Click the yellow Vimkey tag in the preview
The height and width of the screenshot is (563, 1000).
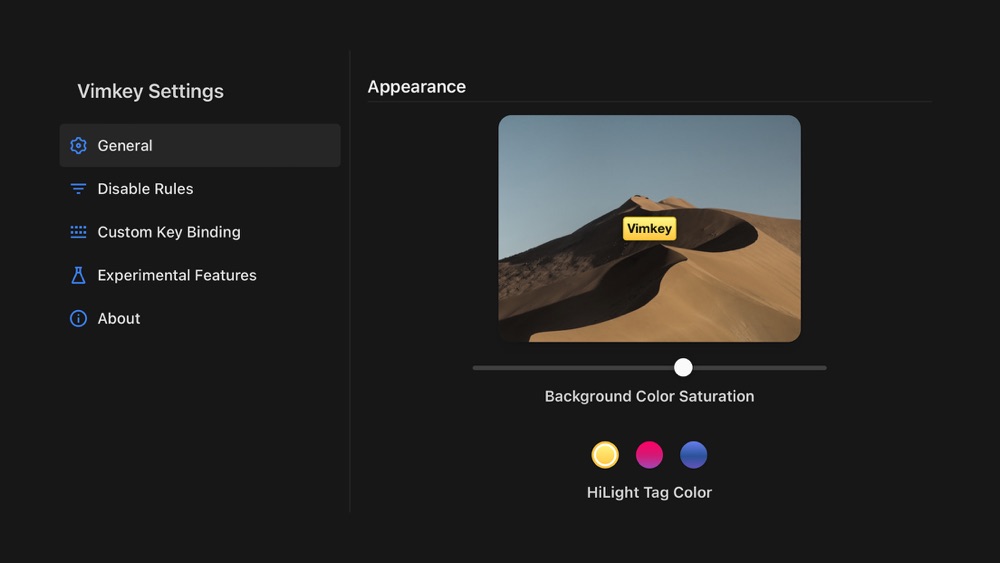[649, 228]
